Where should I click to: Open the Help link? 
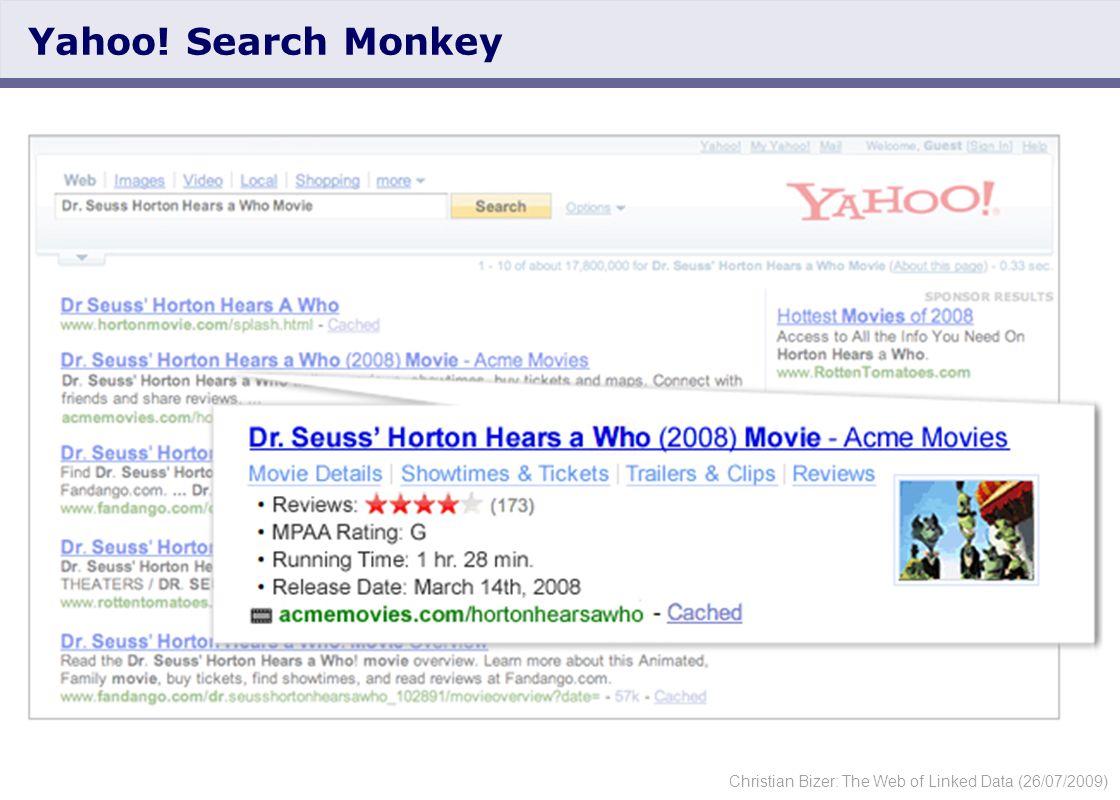(x=1034, y=146)
